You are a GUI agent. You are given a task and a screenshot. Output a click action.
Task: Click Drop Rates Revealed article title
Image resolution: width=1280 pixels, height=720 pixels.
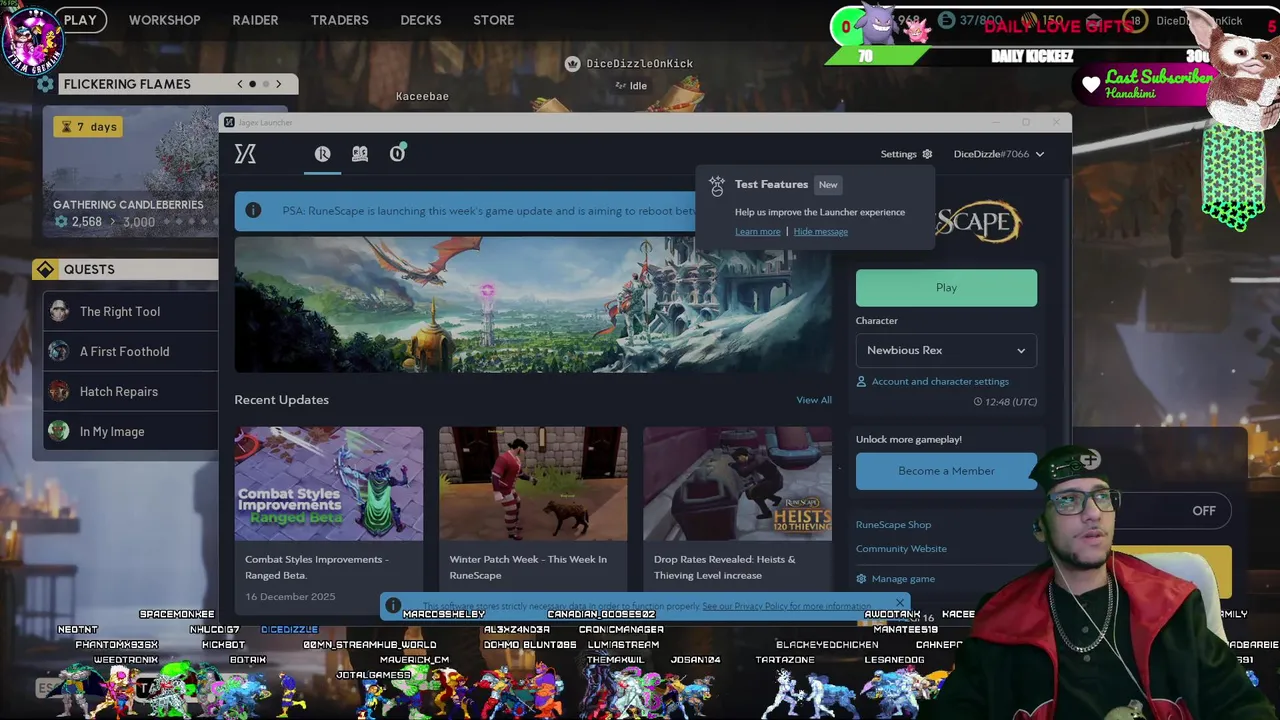click(725, 567)
